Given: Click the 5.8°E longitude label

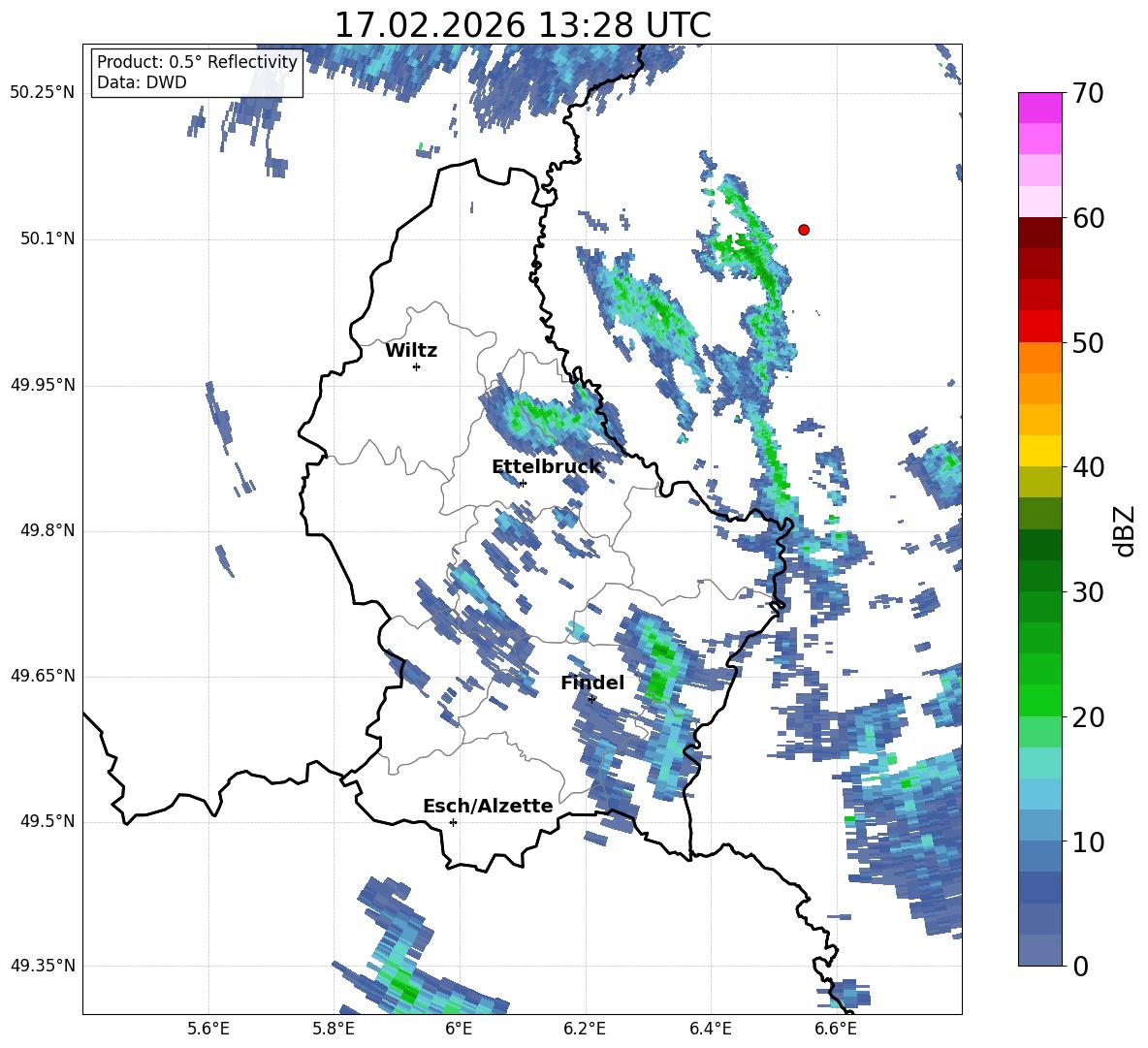Looking at the screenshot, I should tap(334, 1029).
